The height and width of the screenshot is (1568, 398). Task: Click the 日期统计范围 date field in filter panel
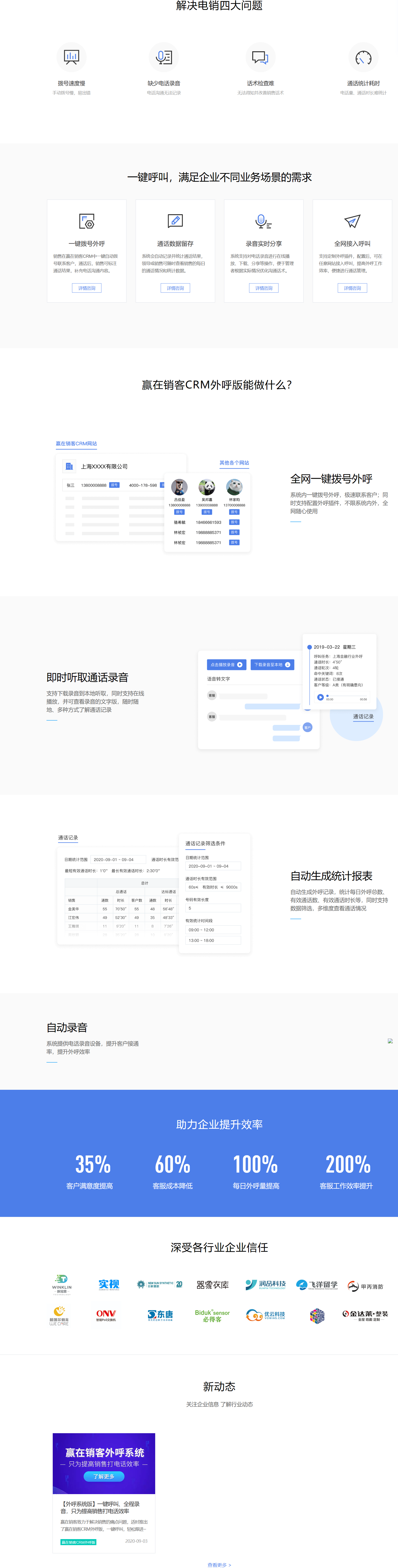tap(213, 865)
